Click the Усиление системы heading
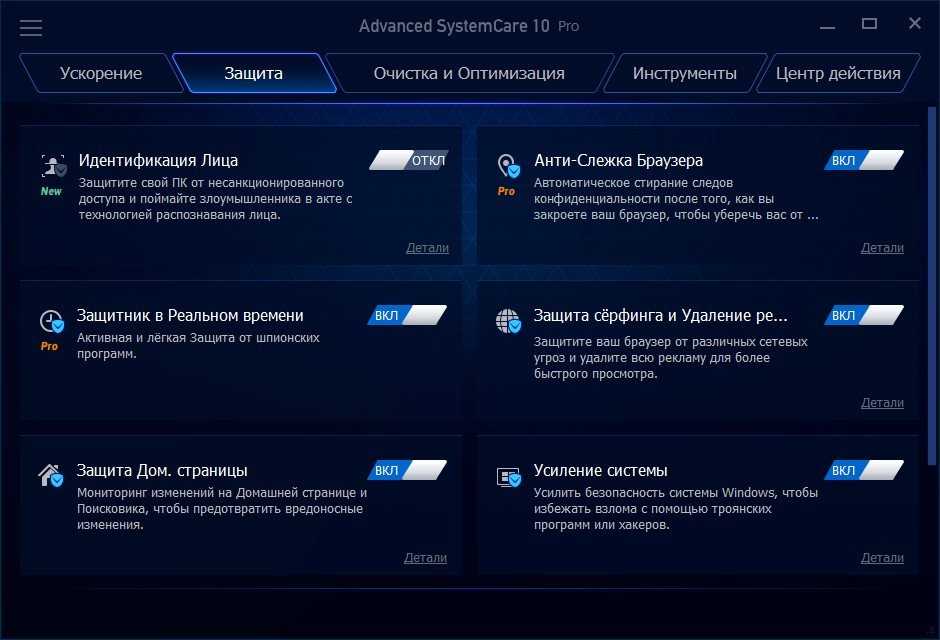 click(601, 470)
